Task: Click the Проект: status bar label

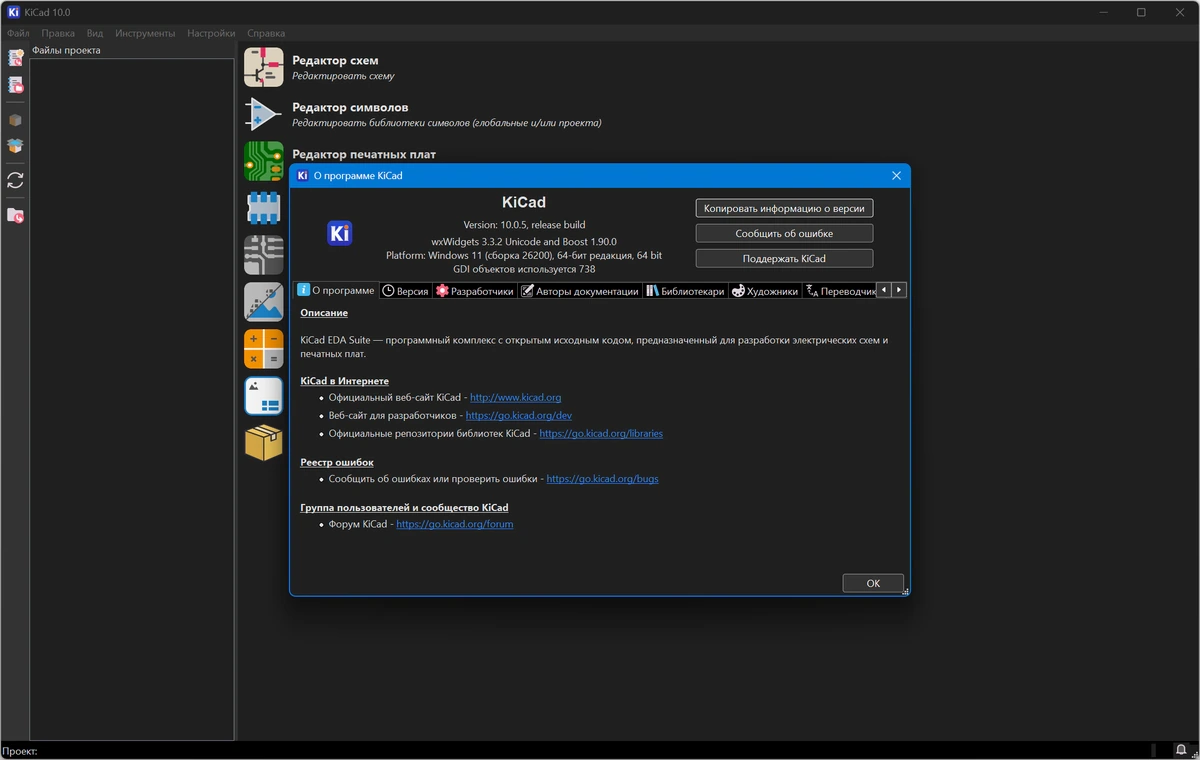Action: point(20,750)
